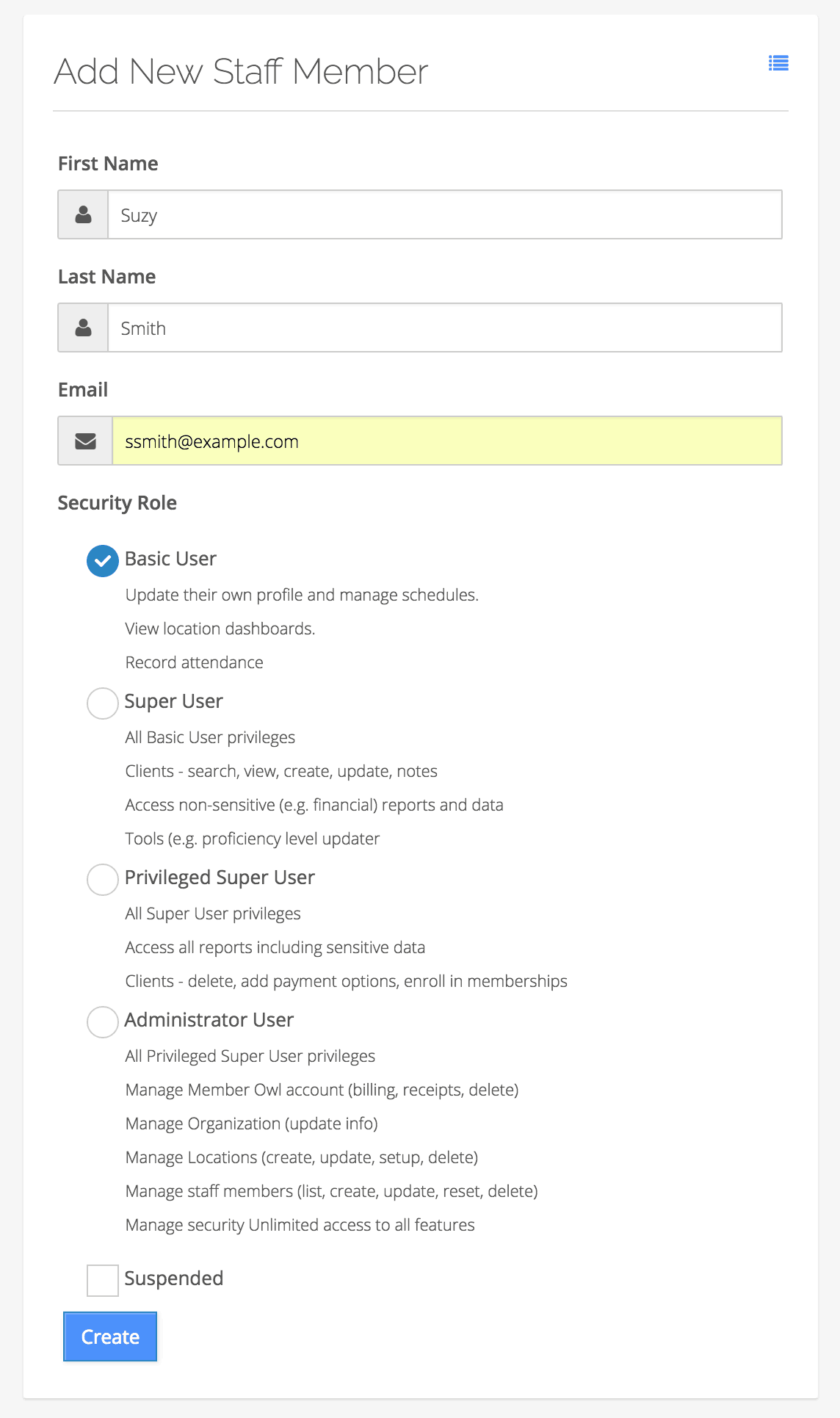This screenshot has width=840, height=1418.
Task: Click the Email field with ssmith@example.com
Action: [x=447, y=441]
